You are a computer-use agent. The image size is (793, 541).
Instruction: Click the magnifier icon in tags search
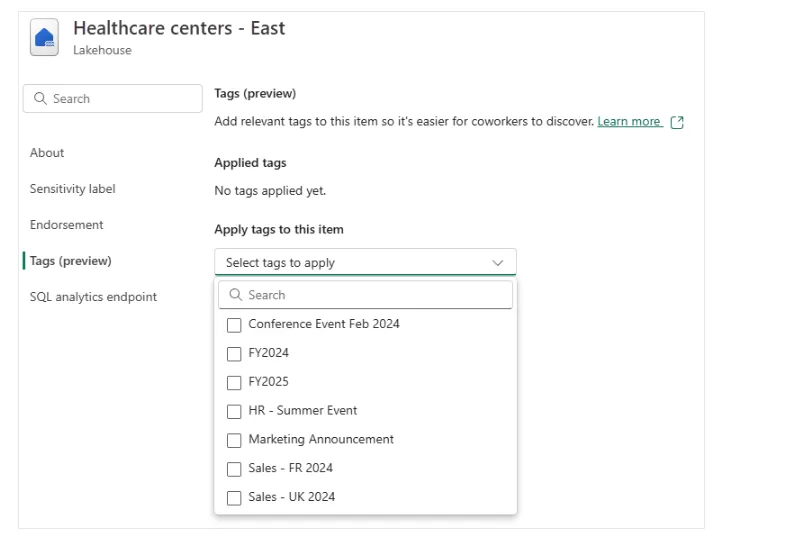[235, 294]
